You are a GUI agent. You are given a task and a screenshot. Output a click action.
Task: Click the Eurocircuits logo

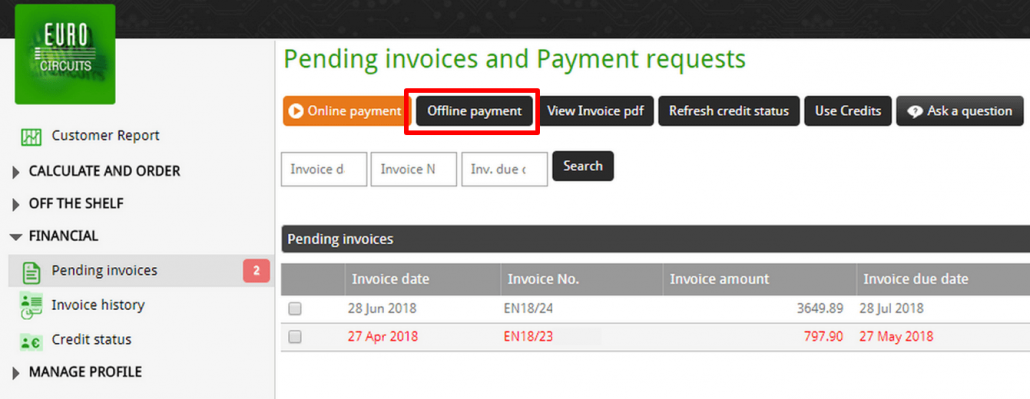[65, 54]
